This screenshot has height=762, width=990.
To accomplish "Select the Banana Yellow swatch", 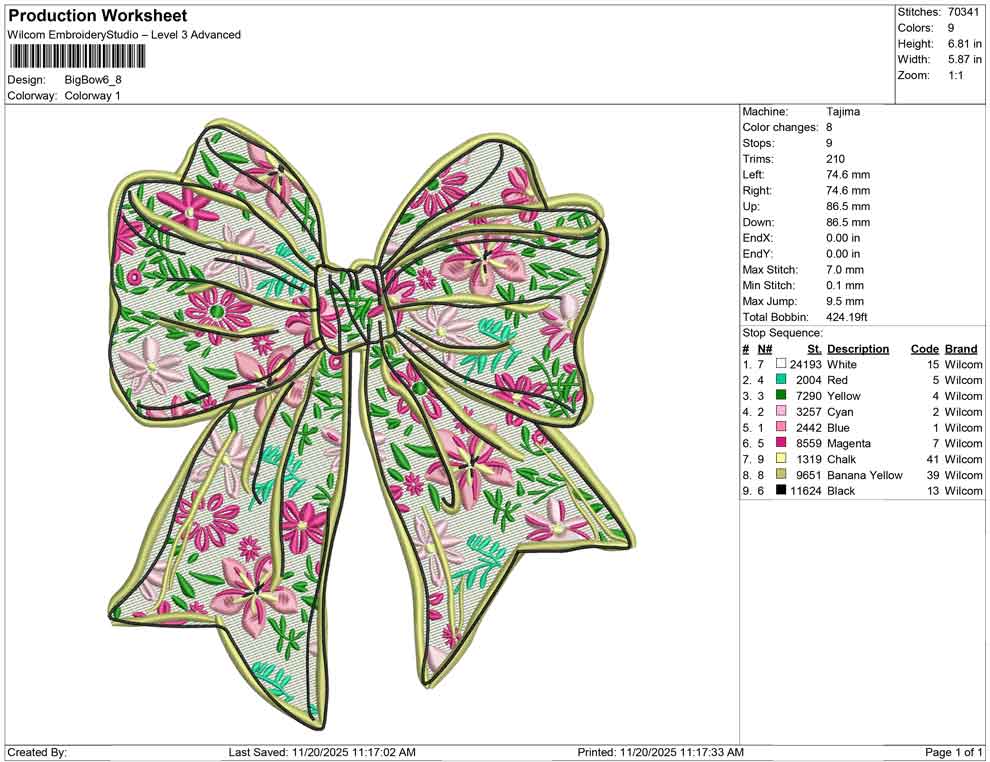I will [x=781, y=475].
